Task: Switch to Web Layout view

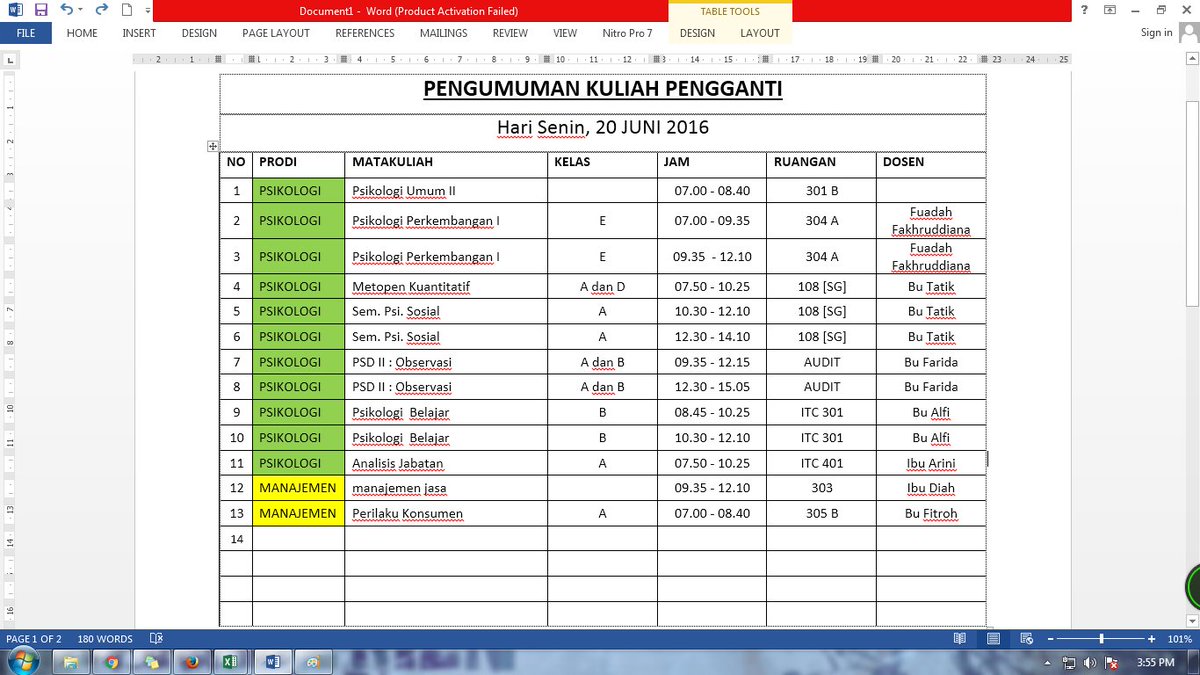Action: [1025, 638]
